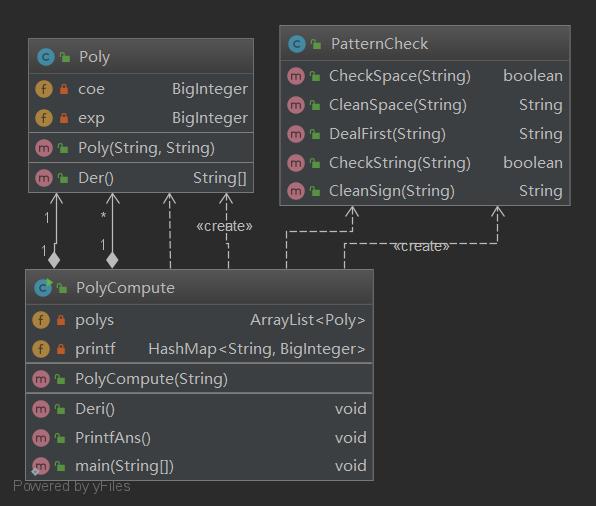This screenshot has height=506, width=596.
Task: Select the CheckSpace(String) method name
Action: (x=400, y=76)
